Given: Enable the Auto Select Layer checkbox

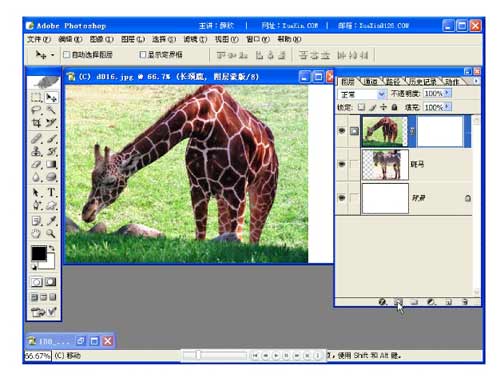Looking at the screenshot, I should pyautogui.click(x=67, y=54).
